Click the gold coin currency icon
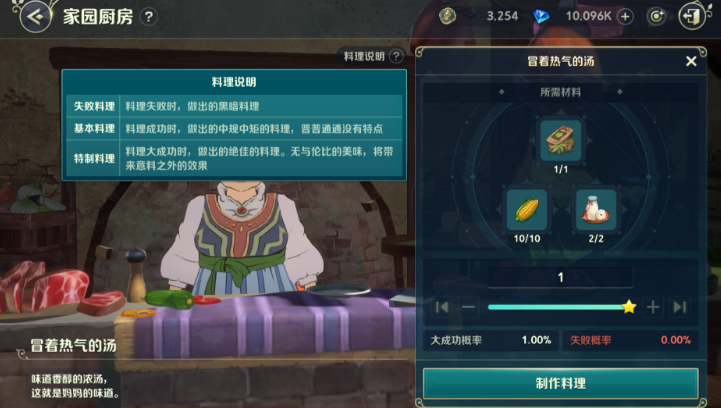This screenshot has width=721, height=408. point(447,16)
